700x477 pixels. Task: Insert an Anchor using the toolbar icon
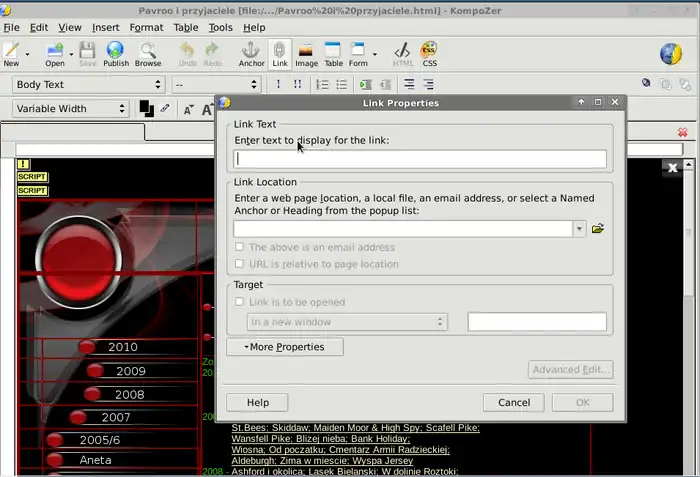tap(251, 52)
